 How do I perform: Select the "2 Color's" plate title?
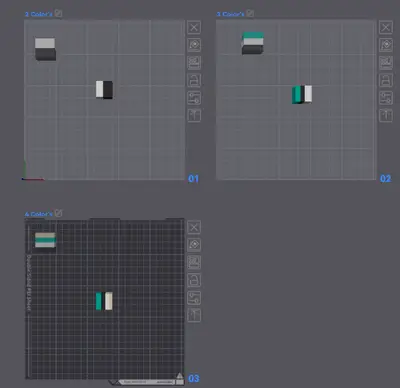tap(39, 14)
